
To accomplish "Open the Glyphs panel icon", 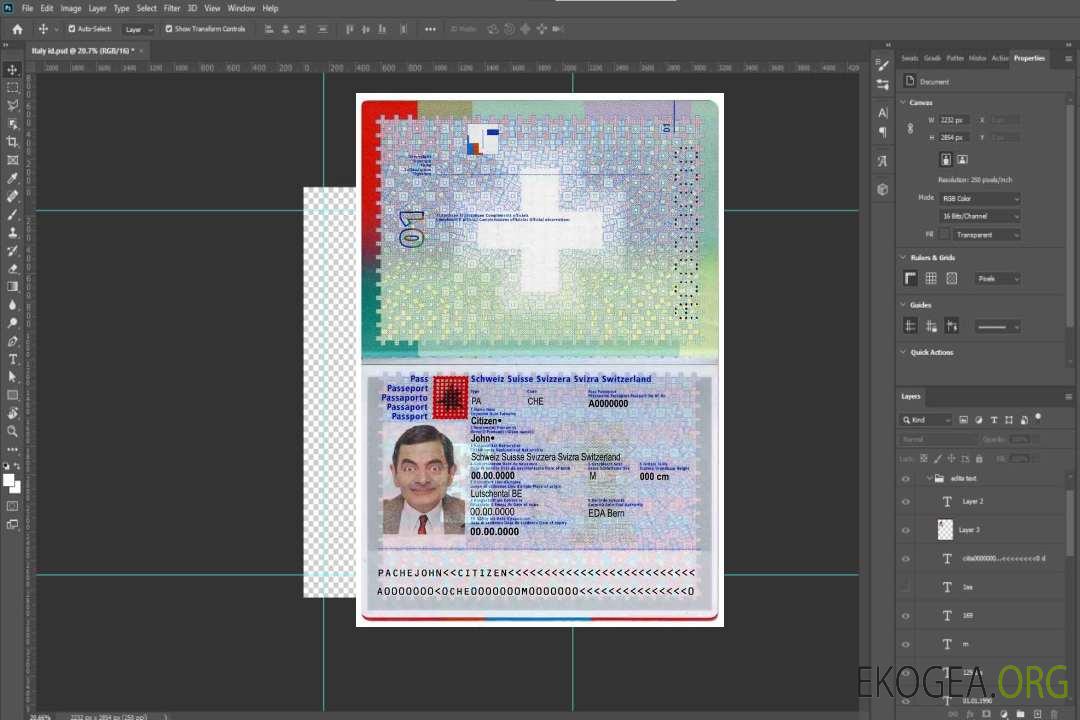I will [x=883, y=161].
